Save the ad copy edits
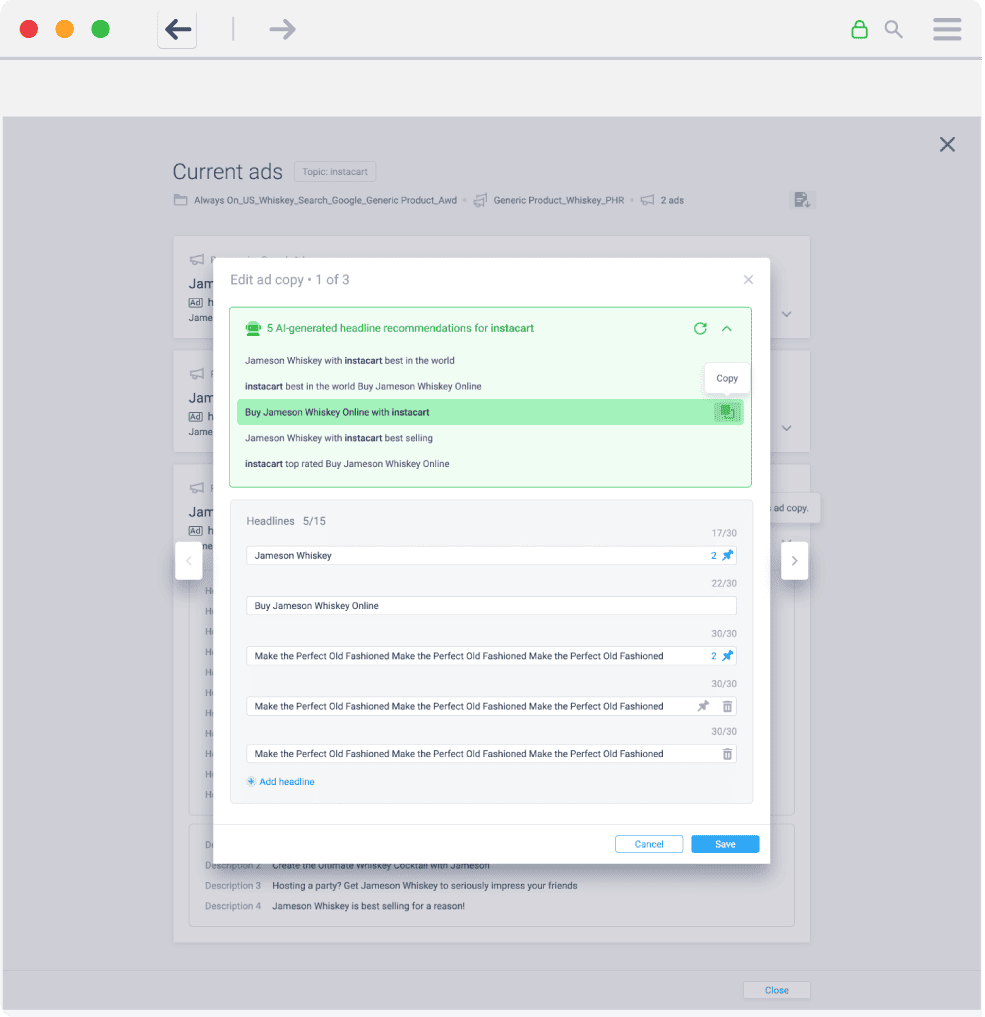 click(x=725, y=844)
